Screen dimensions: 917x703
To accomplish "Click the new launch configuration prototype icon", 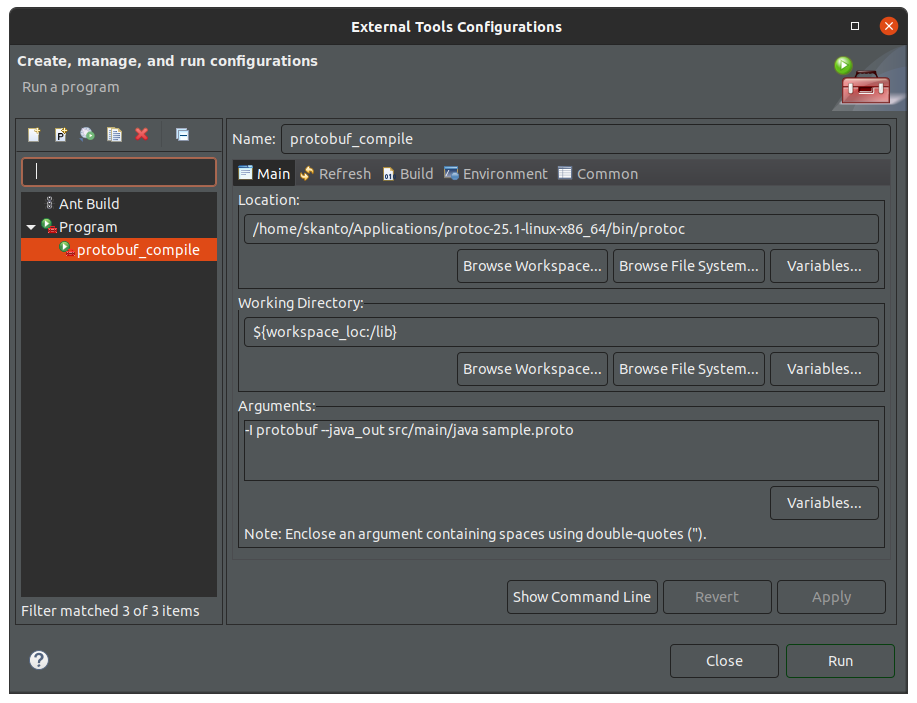I will click(61, 135).
